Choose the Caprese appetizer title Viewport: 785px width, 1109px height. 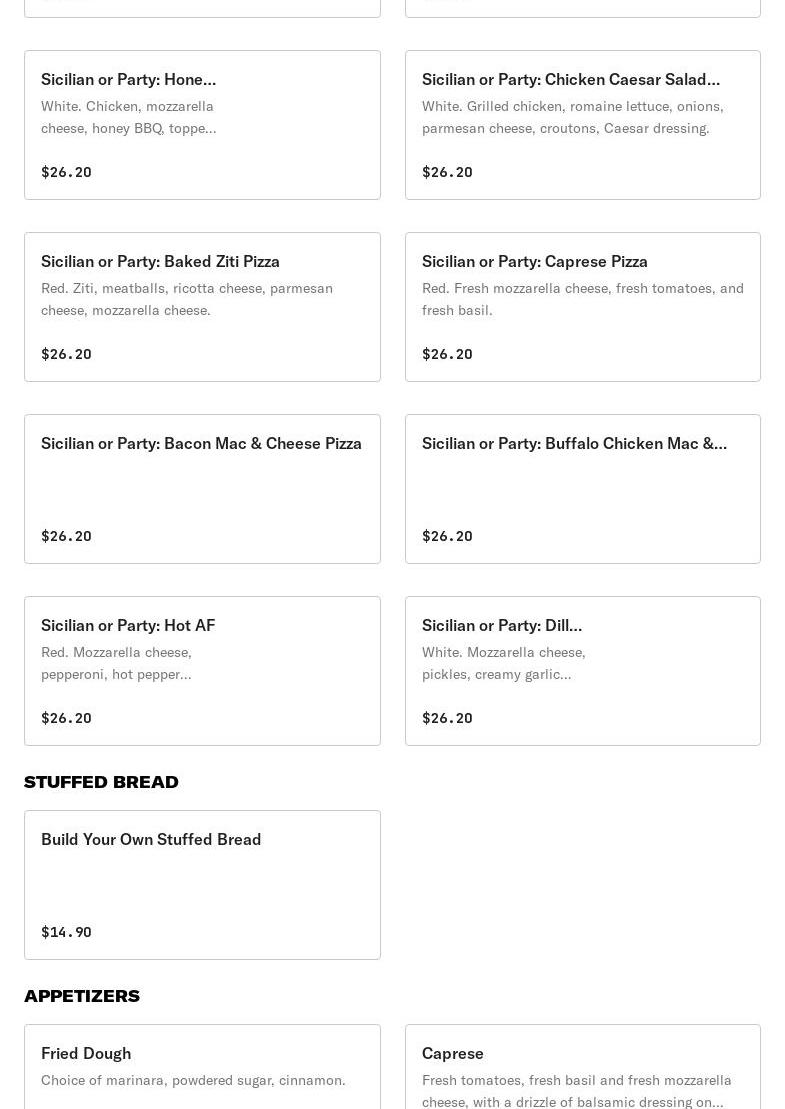[452, 1053]
